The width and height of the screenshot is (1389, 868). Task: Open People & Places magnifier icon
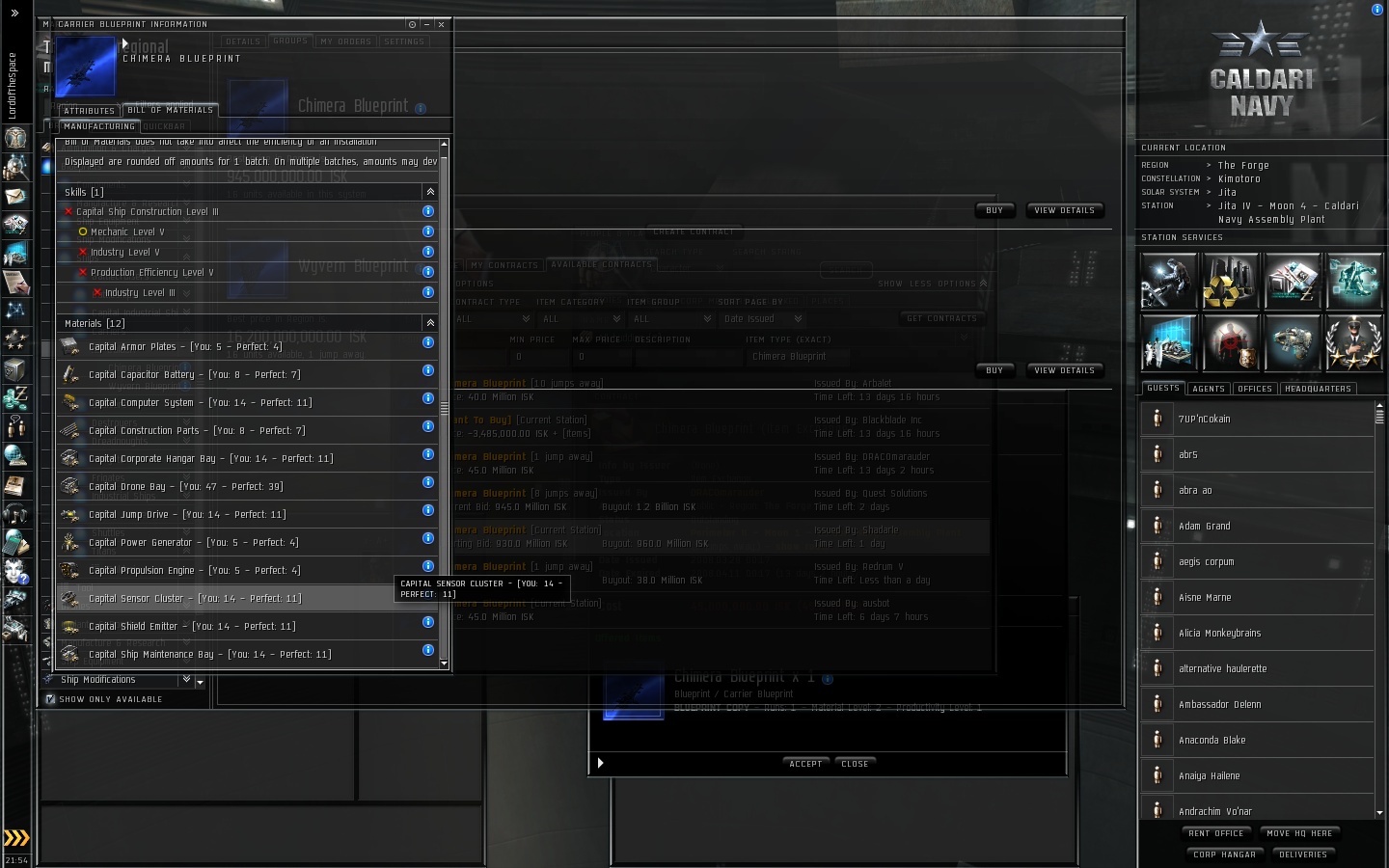click(15, 167)
